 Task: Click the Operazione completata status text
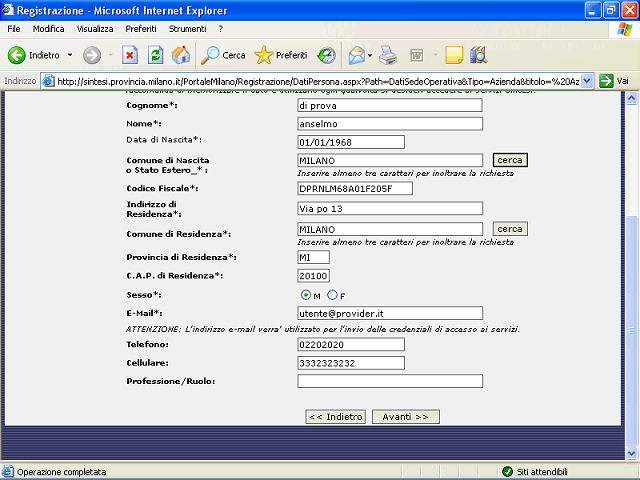[x=61, y=472]
